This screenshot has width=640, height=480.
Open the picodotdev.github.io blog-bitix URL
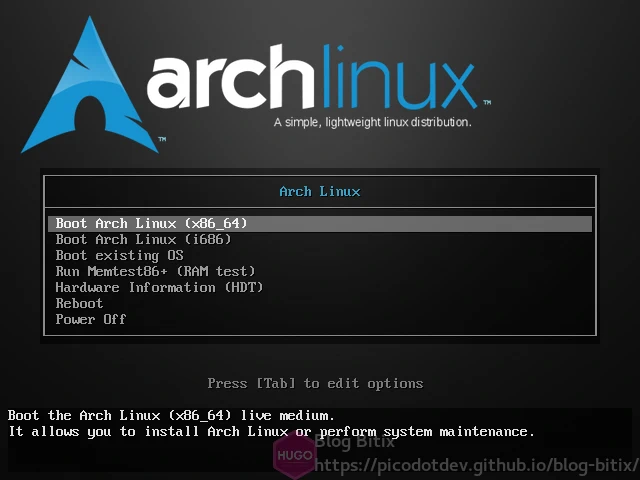(x=476, y=465)
